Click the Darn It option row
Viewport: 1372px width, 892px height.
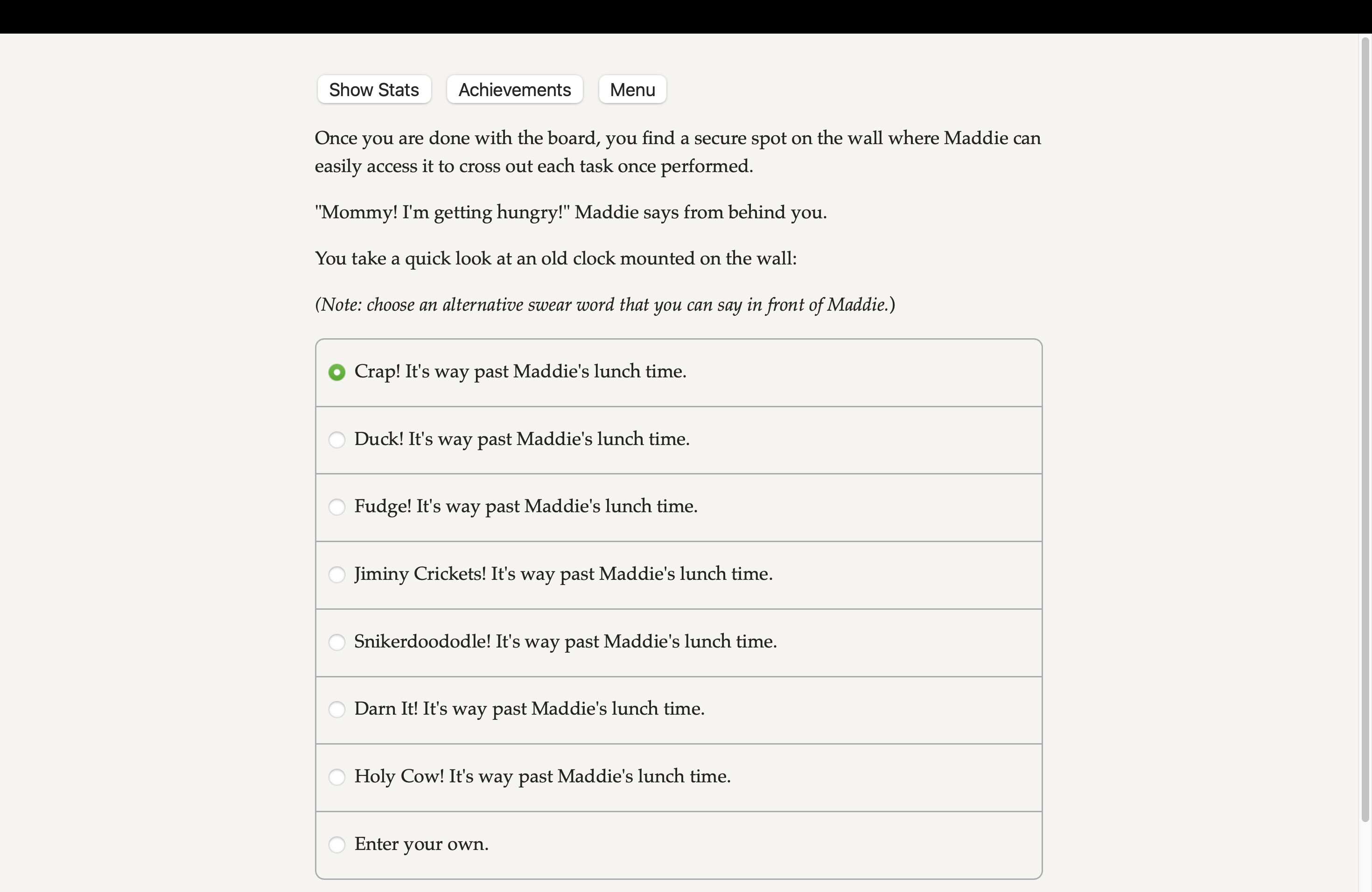coord(529,709)
